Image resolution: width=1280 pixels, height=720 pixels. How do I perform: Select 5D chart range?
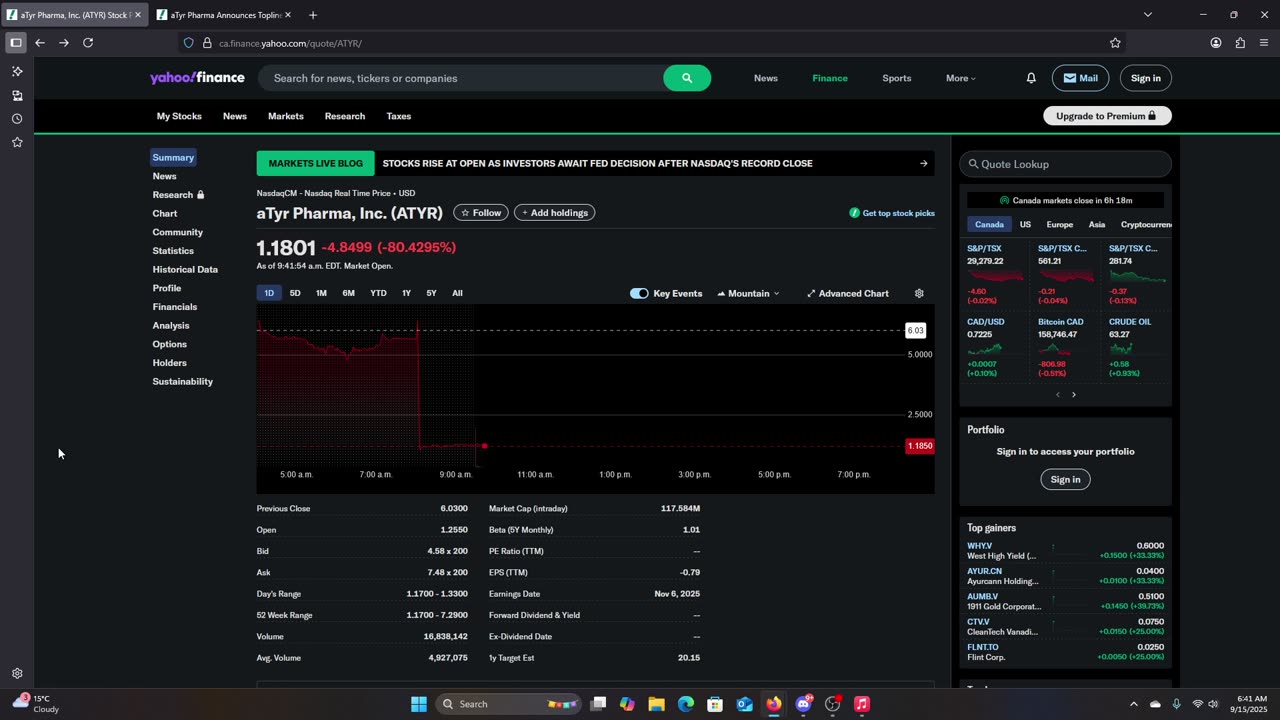(x=295, y=293)
